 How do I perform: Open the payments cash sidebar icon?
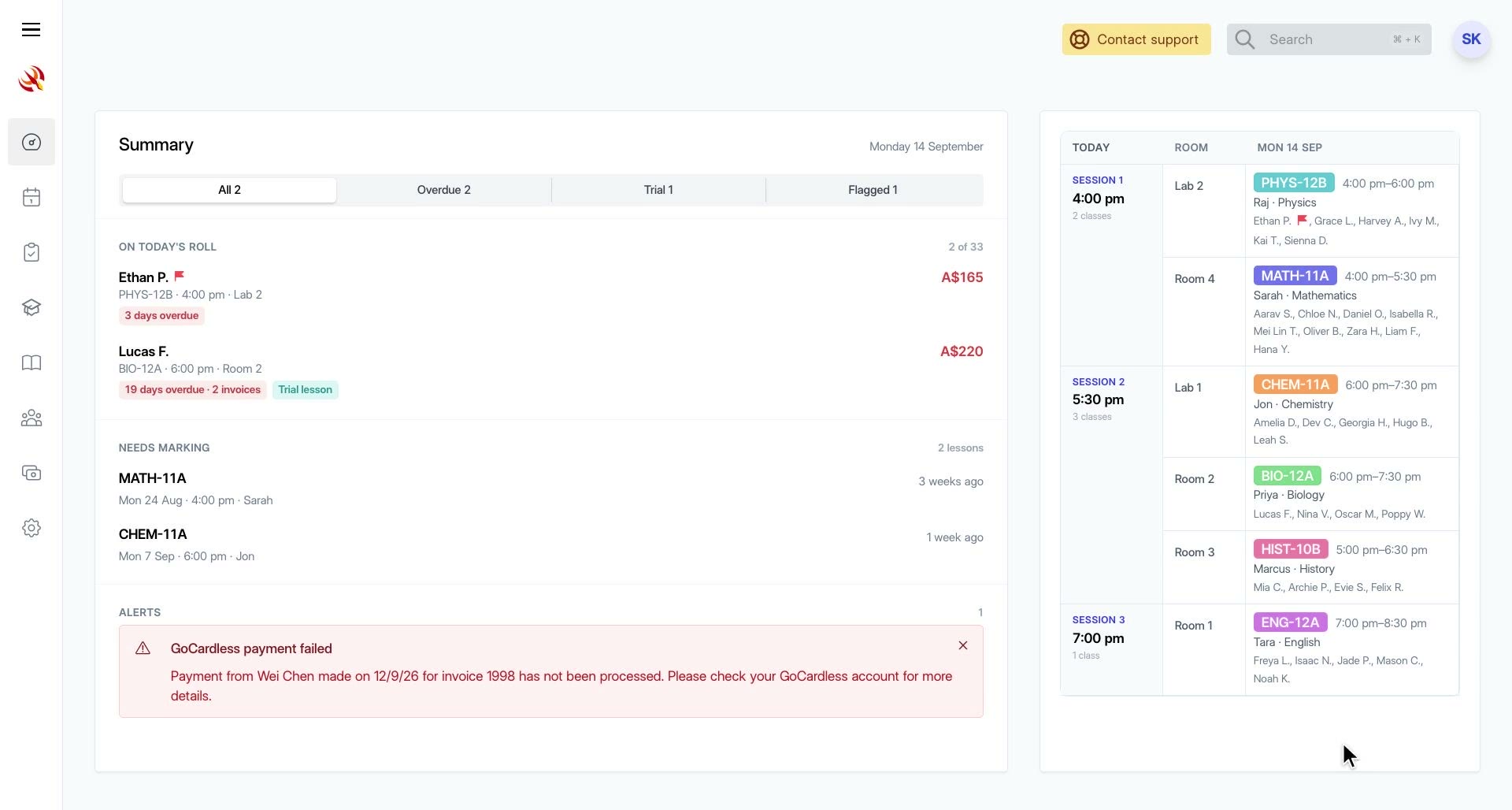coord(31,473)
